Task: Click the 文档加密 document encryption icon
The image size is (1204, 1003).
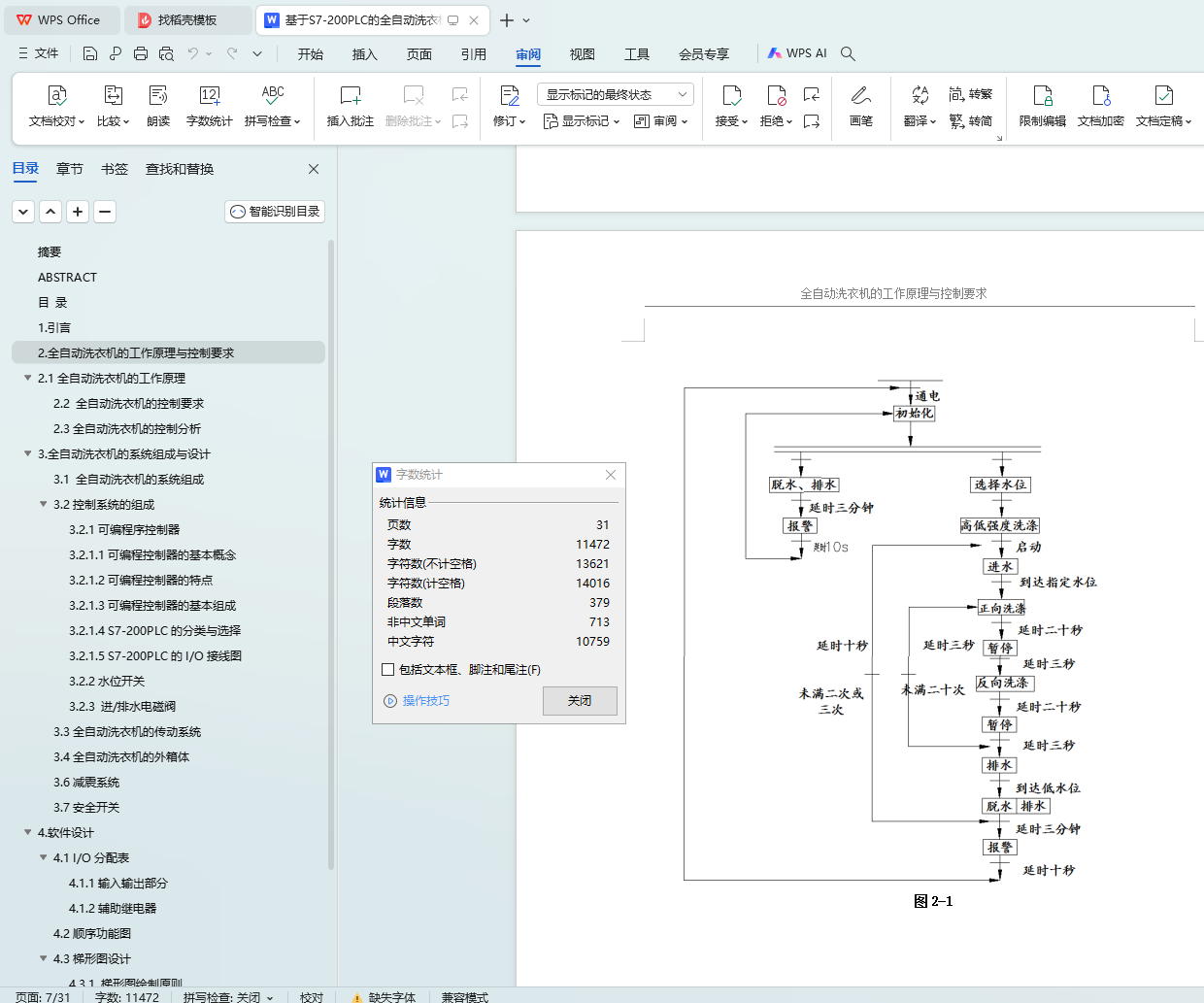Action: 1100,96
